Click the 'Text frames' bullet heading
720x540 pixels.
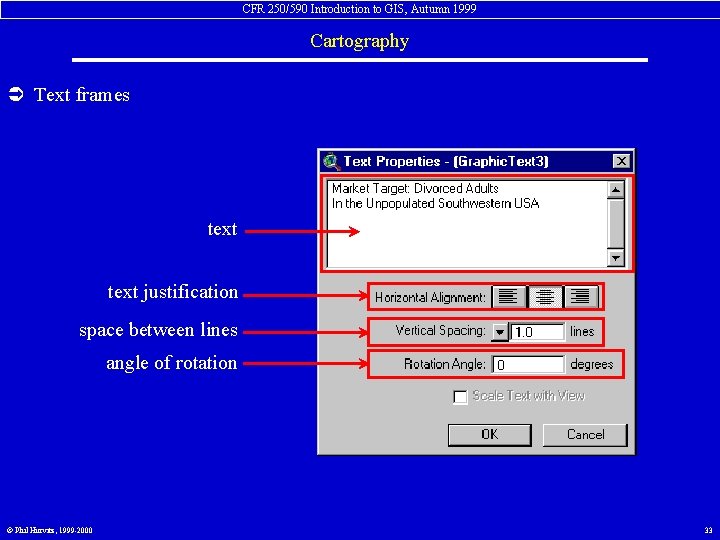pos(82,95)
